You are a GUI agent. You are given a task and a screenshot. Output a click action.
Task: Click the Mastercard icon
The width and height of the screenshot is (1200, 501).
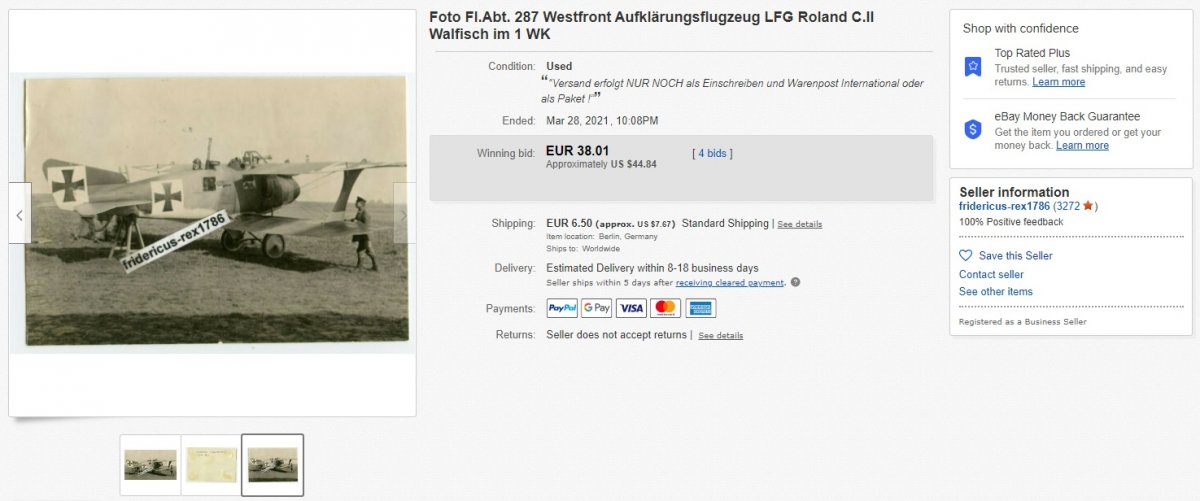[x=665, y=308]
